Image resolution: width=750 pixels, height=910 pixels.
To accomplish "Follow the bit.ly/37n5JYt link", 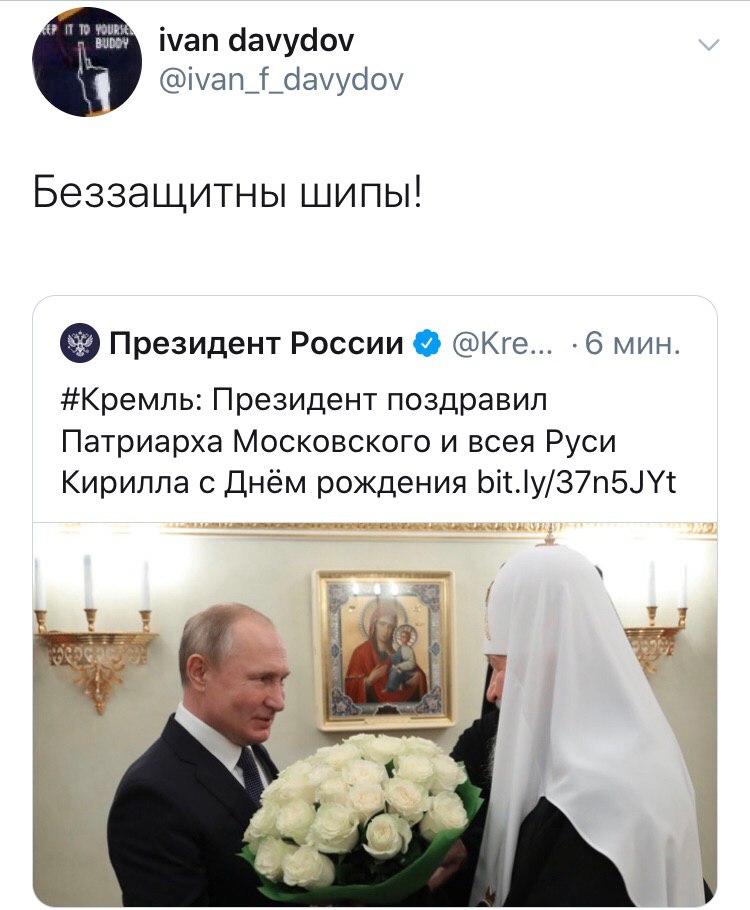I will point(576,482).
